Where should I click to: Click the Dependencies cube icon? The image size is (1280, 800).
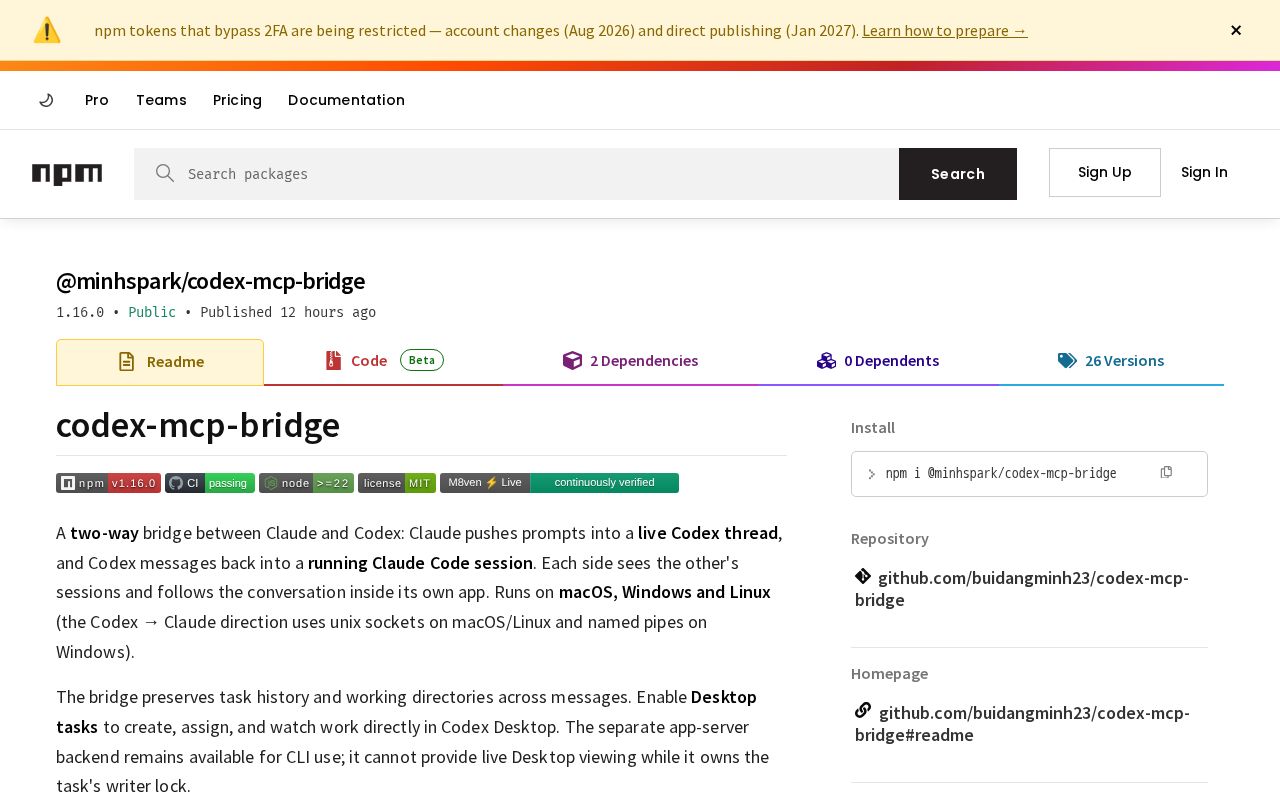[572, 361]
